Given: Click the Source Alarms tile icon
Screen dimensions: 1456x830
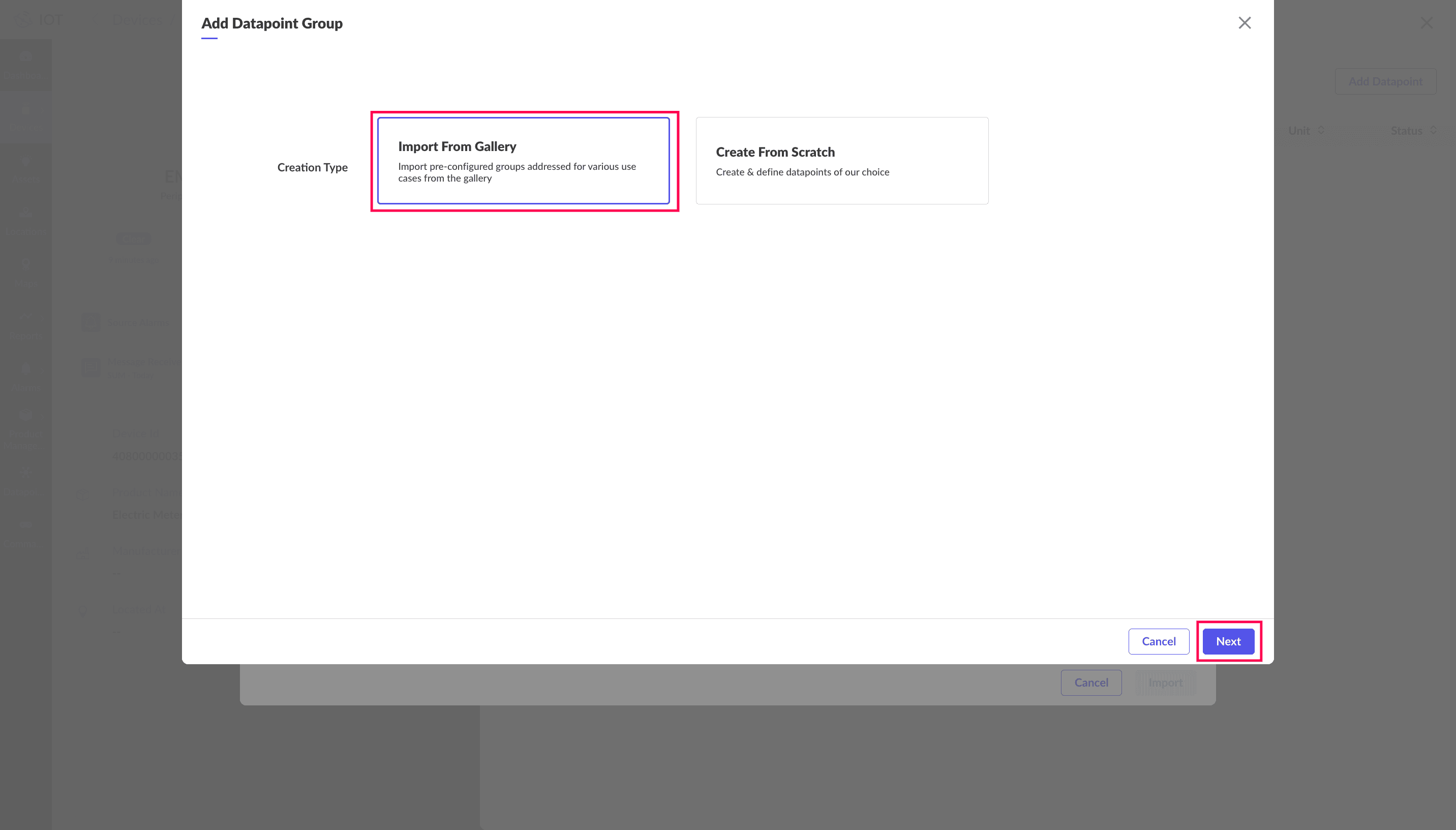Looking at the screenshot, I should coord(90,322).
